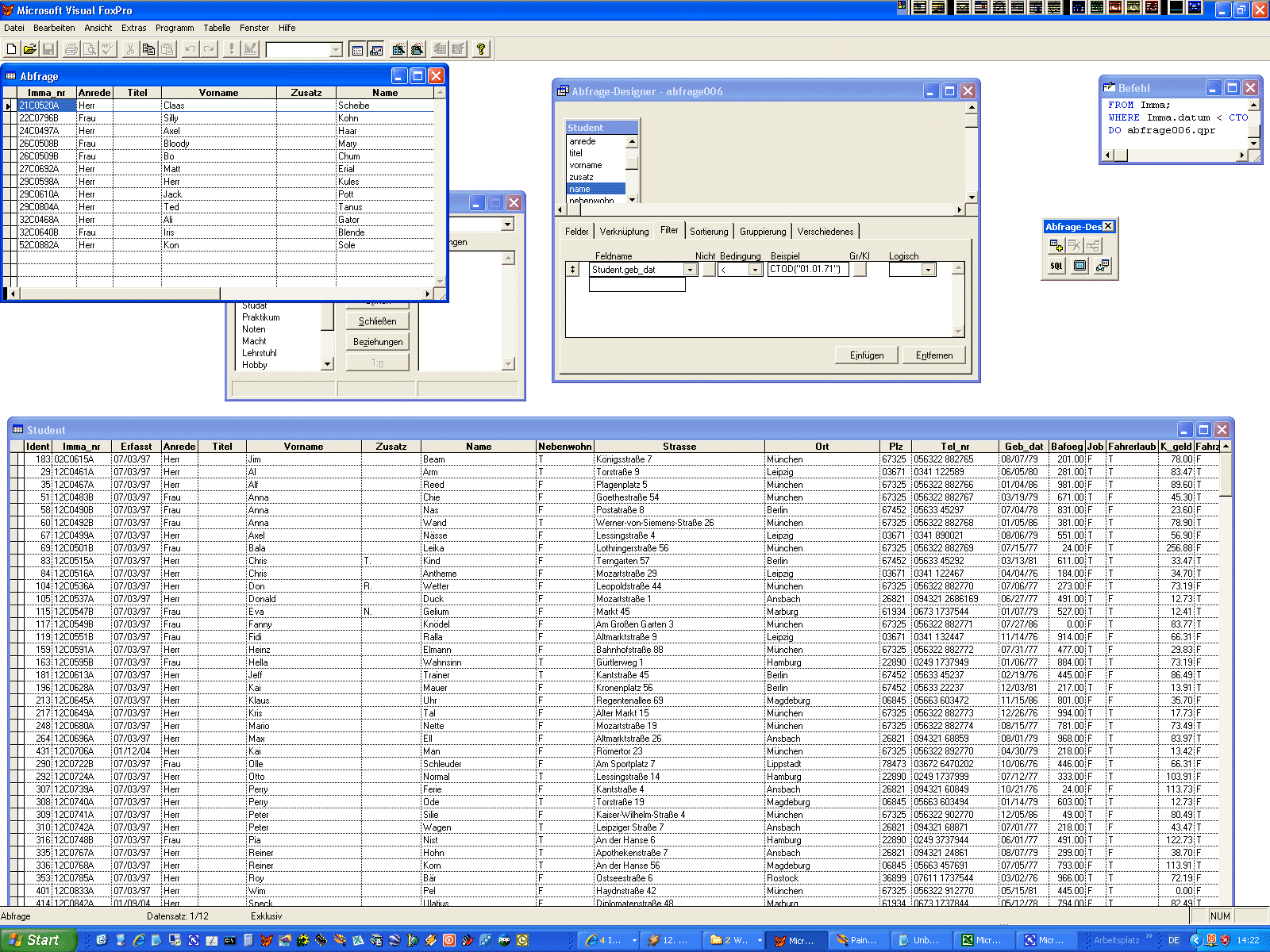
Task: Click the row mover handle in filter row
Action: (x=573, y=270)
